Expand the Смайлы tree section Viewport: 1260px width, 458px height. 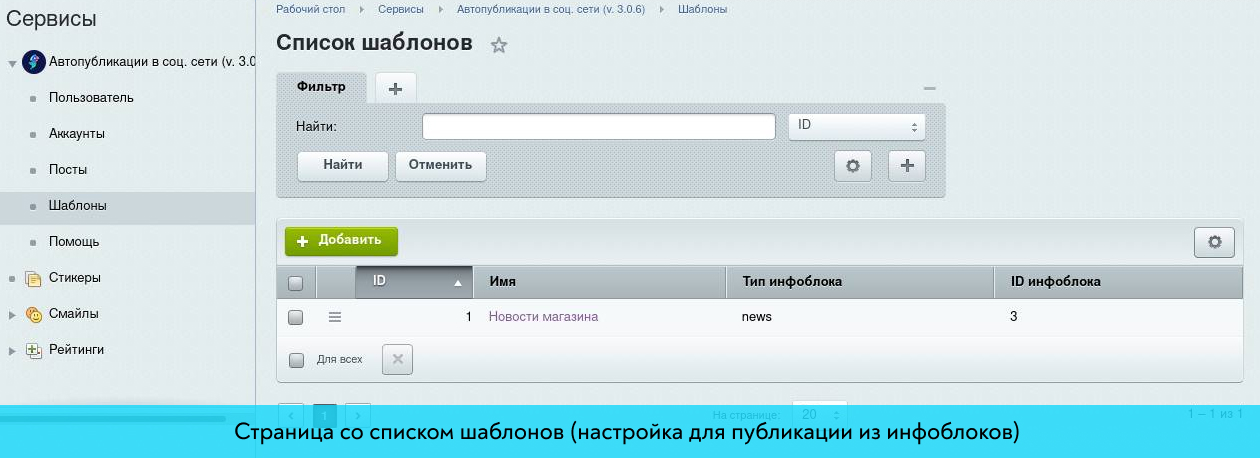click(x=12, y=314)
